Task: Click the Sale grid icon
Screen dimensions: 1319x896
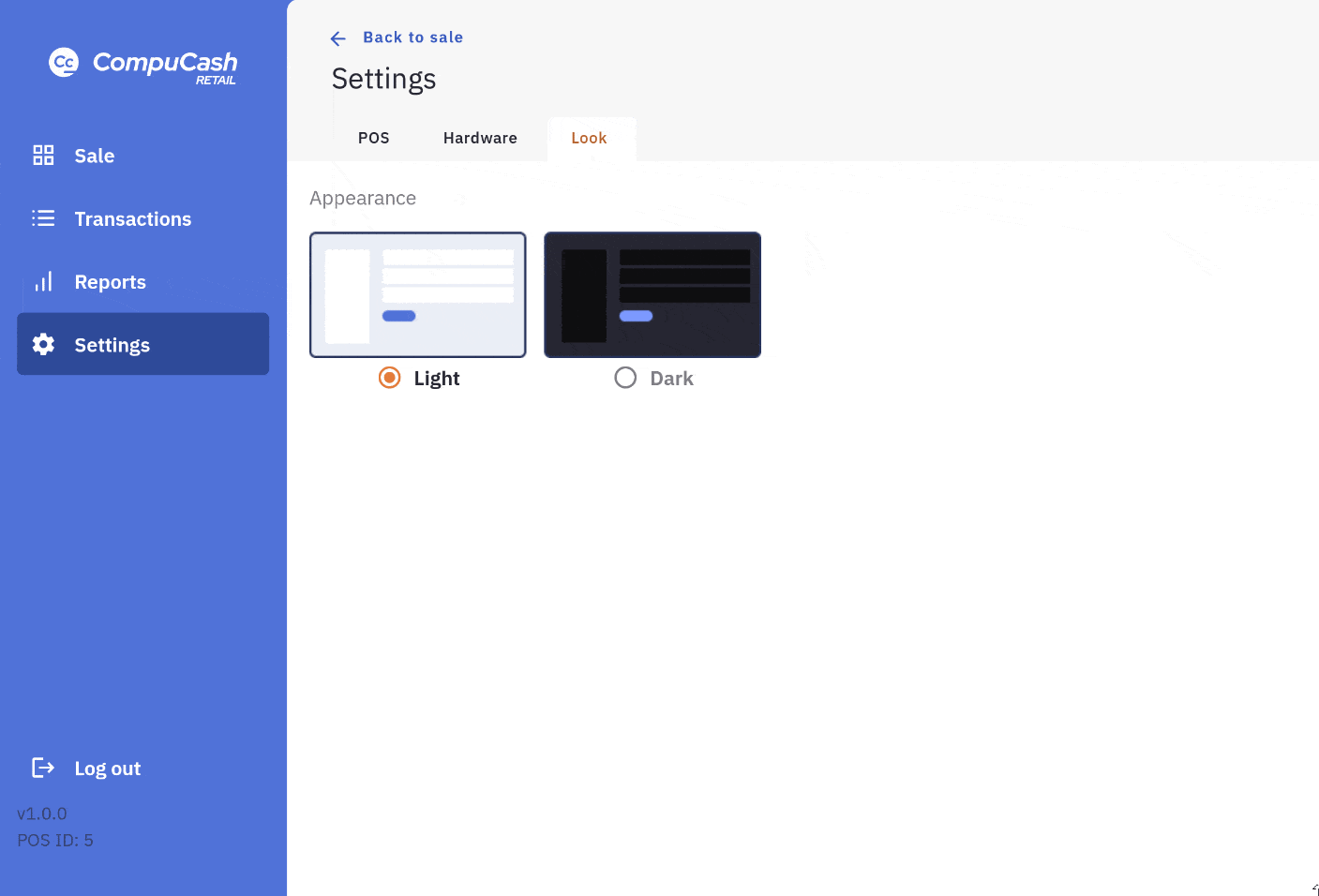Action: pyautogui.click(x=43, y=156)
